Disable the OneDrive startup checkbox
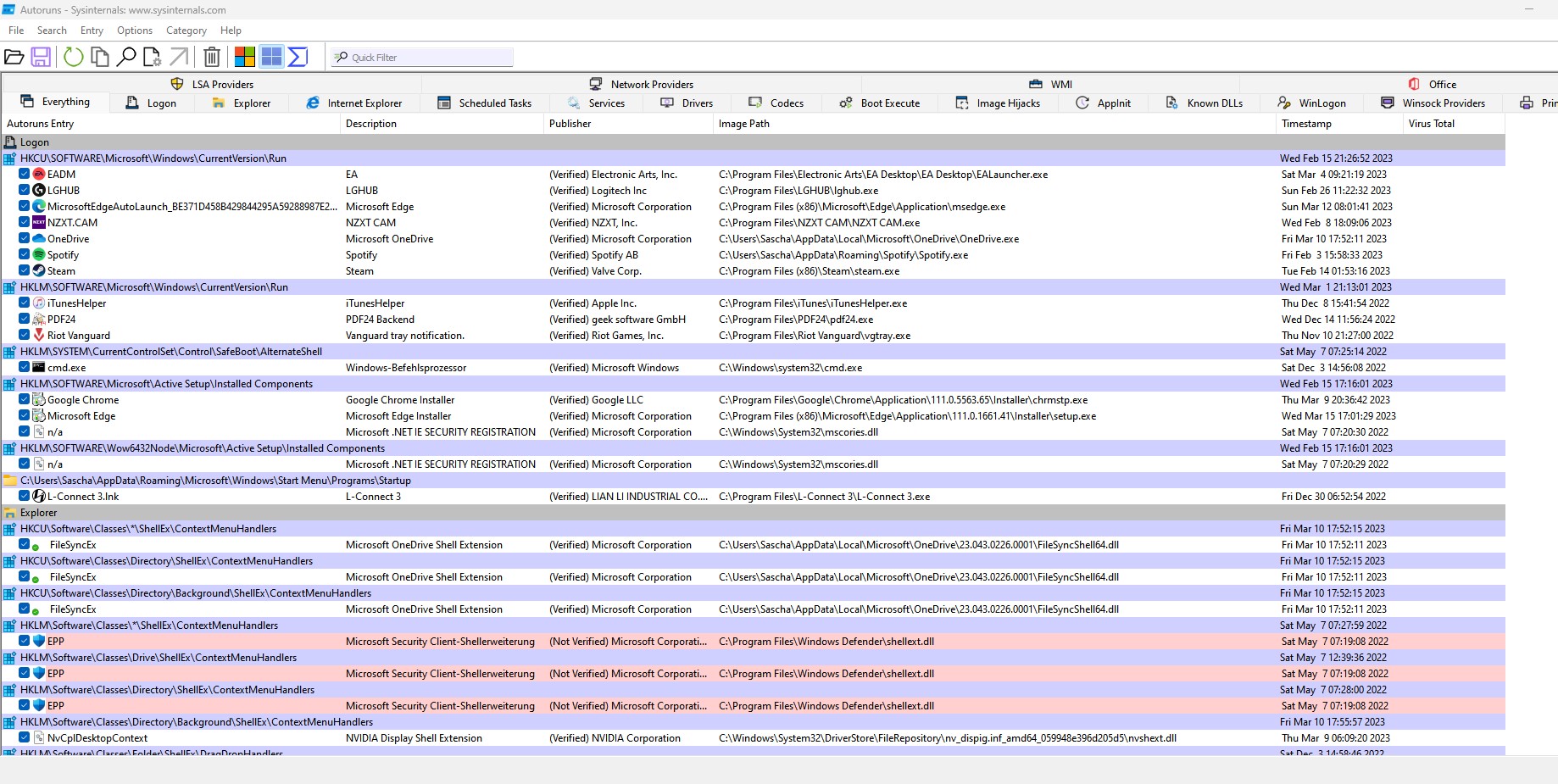This screenshot has width=1558, height=784. pos(25,239)
